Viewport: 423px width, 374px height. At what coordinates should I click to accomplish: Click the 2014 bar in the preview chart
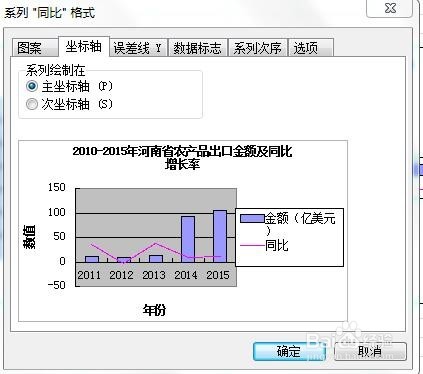pos(188,239)
